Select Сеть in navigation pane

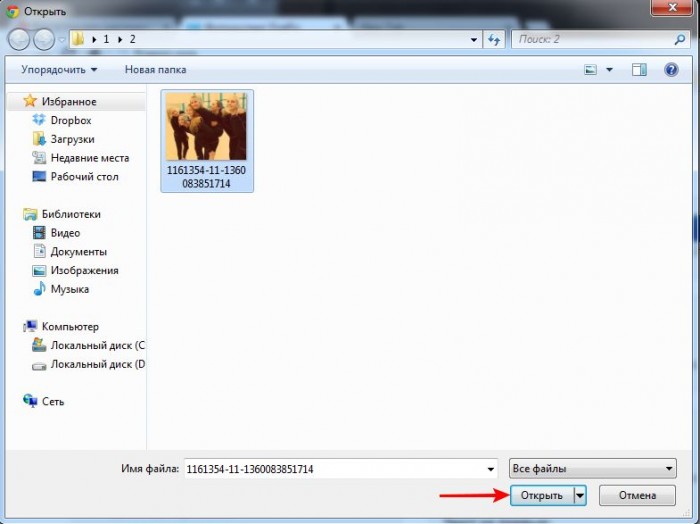(53, 402)
